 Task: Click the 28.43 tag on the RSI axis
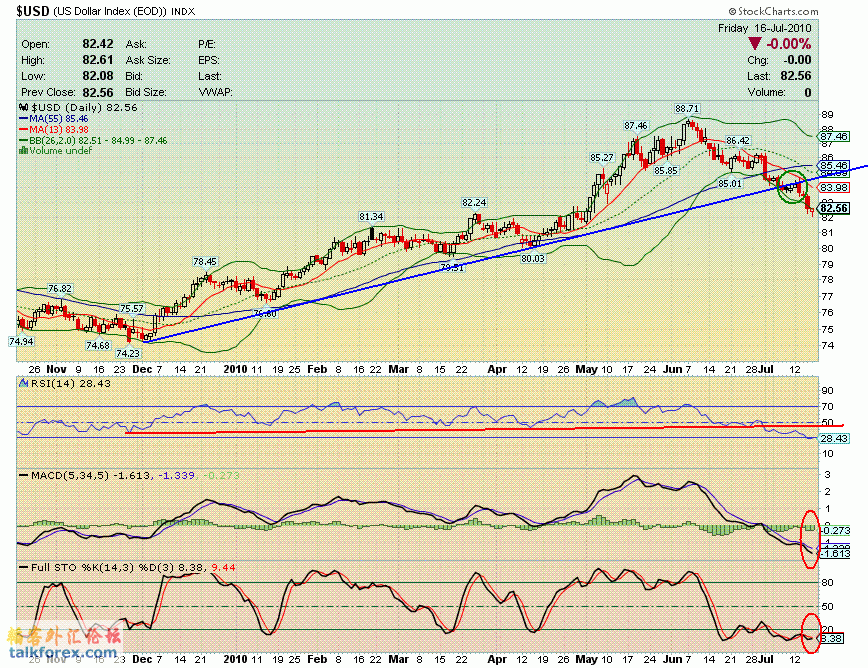(x=835, y=438)
